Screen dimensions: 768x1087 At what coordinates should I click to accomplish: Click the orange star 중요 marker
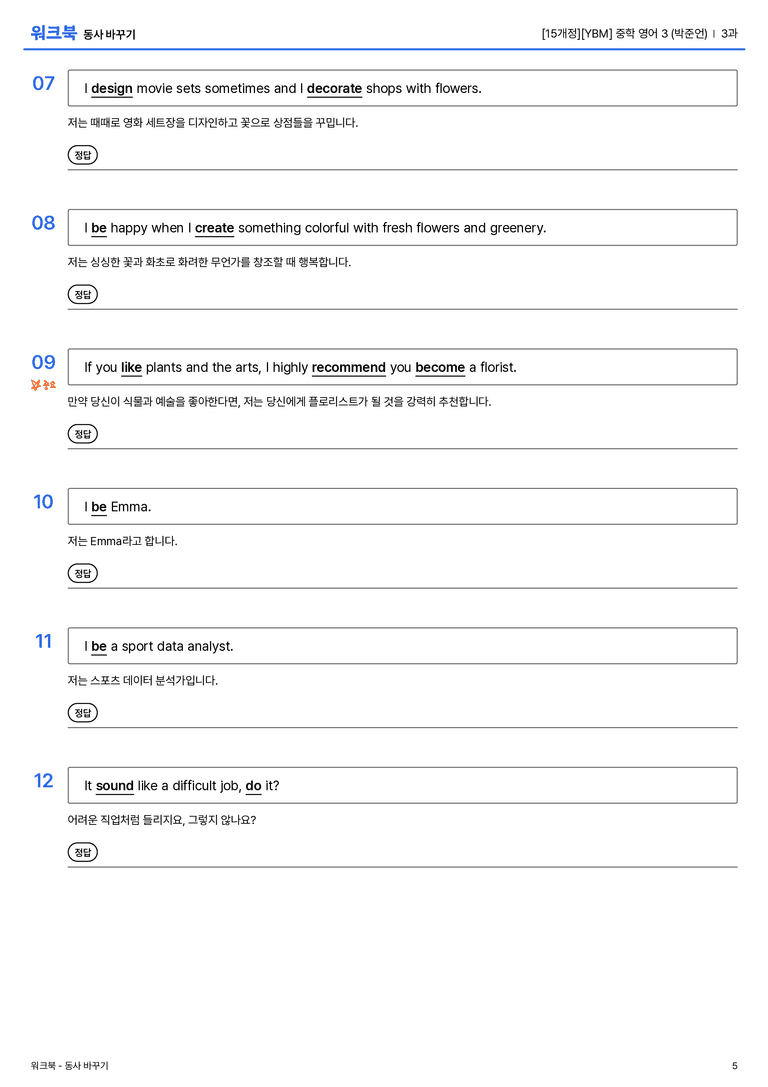click(43, 384)
